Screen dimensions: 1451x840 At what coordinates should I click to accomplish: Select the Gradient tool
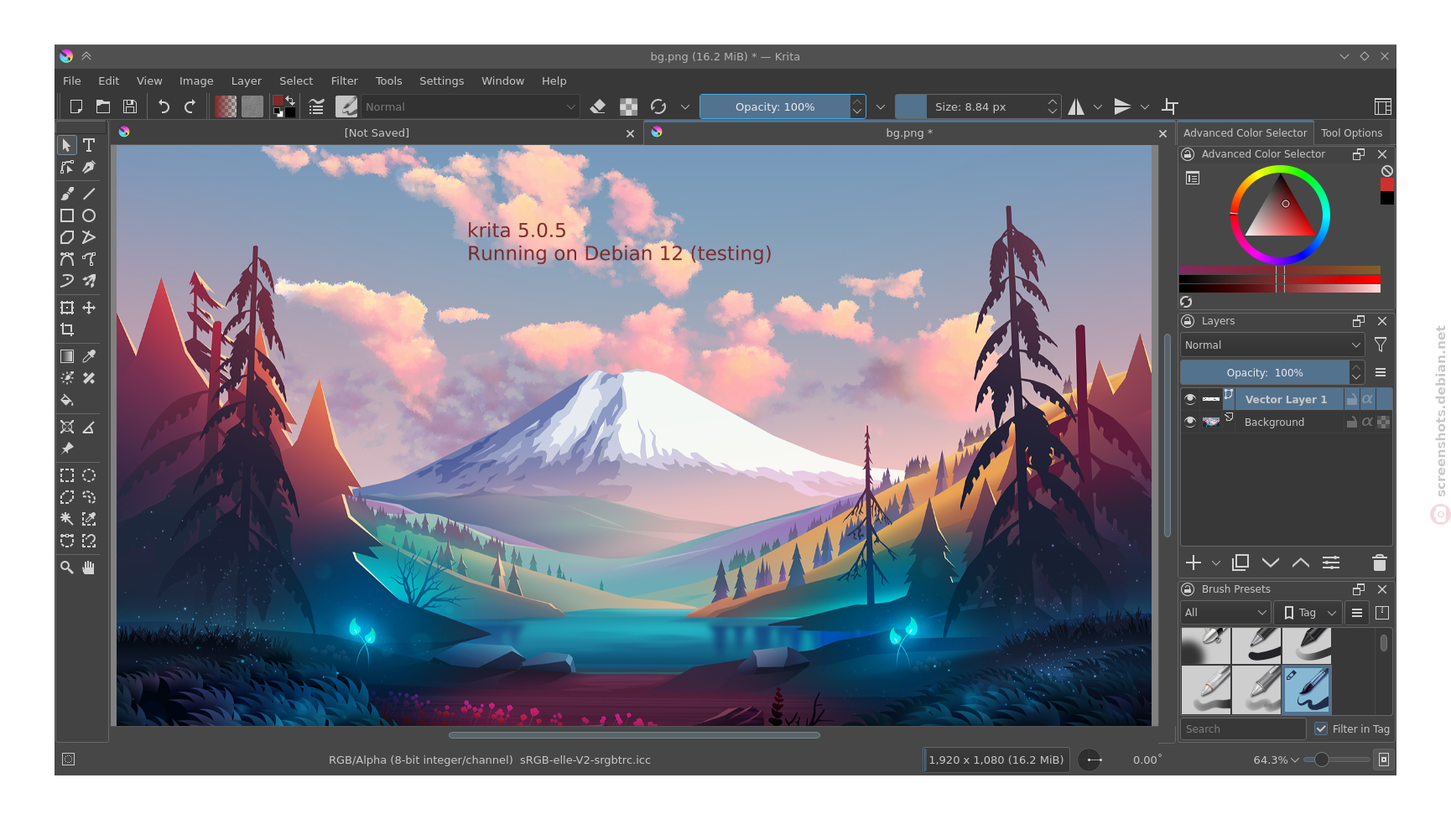click(67, 356)
